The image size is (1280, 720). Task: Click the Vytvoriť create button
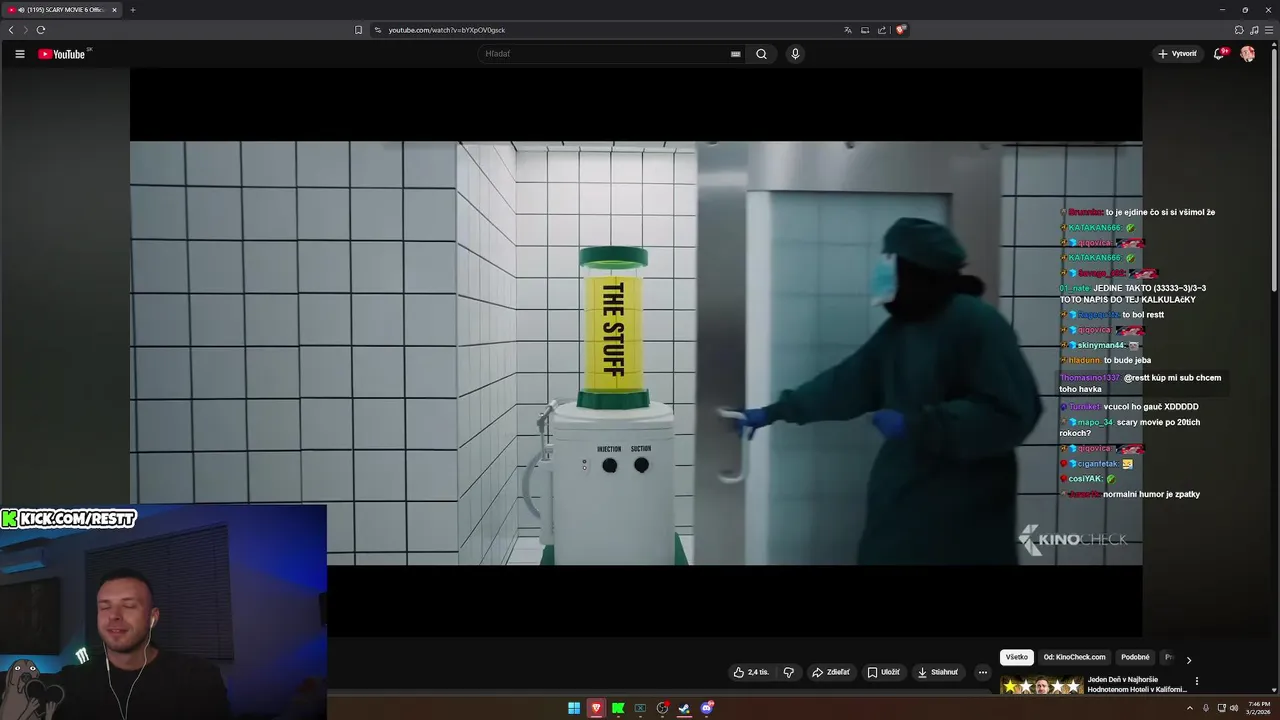pos(1177,54)
